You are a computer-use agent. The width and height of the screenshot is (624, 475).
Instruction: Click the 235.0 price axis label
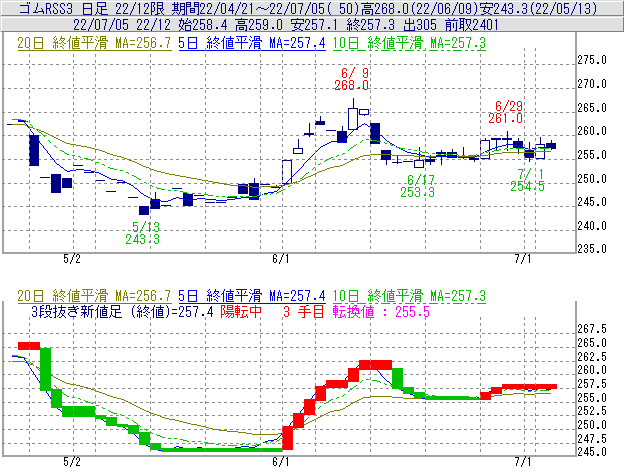[592, 249]
